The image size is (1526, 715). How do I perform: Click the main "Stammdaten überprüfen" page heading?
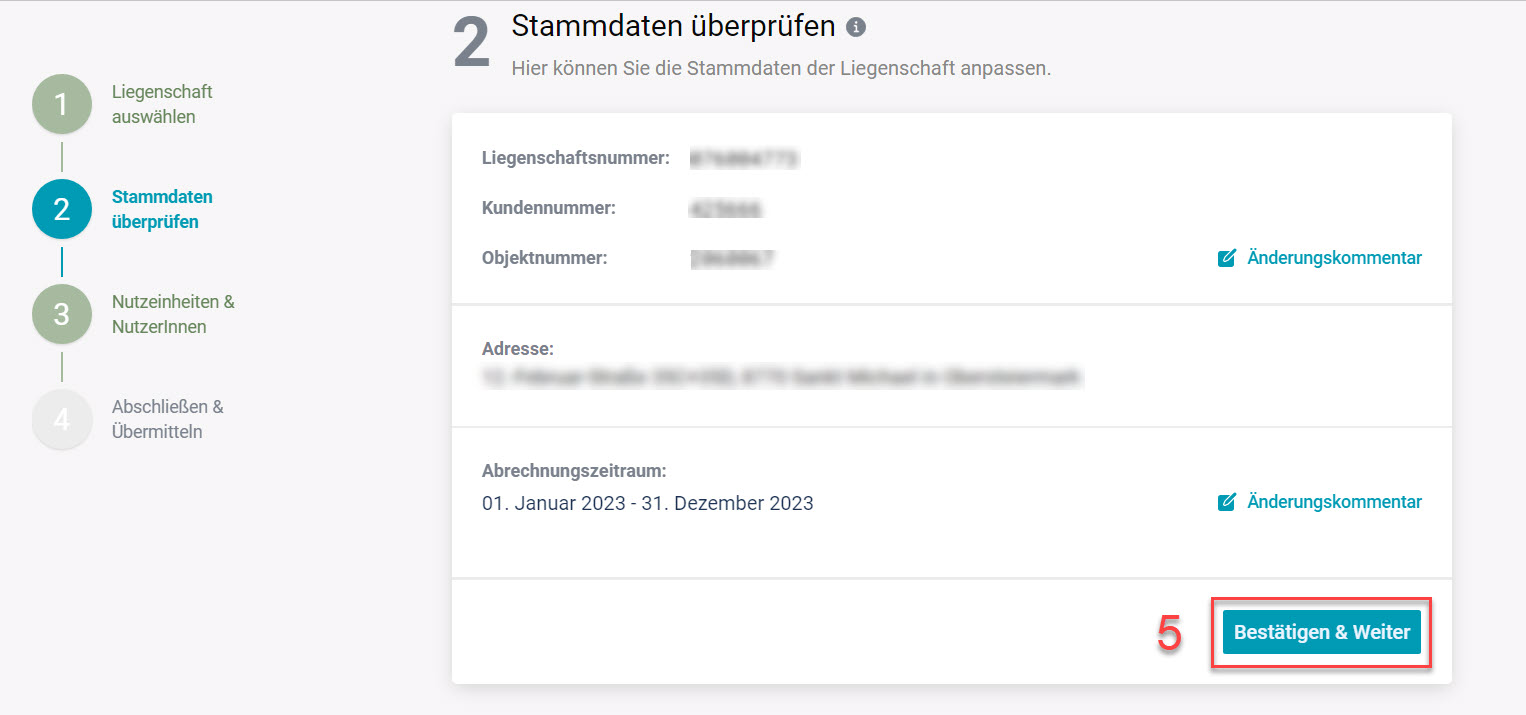coord(673,26)
